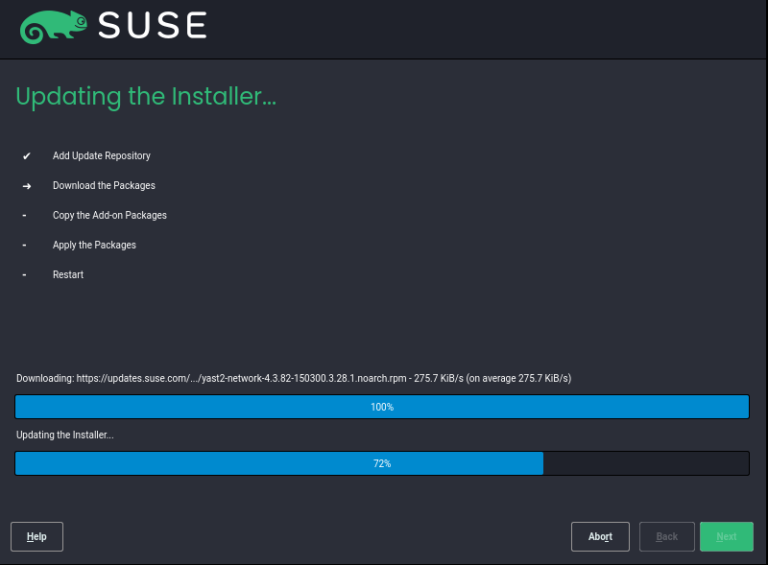Screen dimensions: 768x565
Task: Select the Copy the Add-on Packages step
Action: (x=109, y=215)
